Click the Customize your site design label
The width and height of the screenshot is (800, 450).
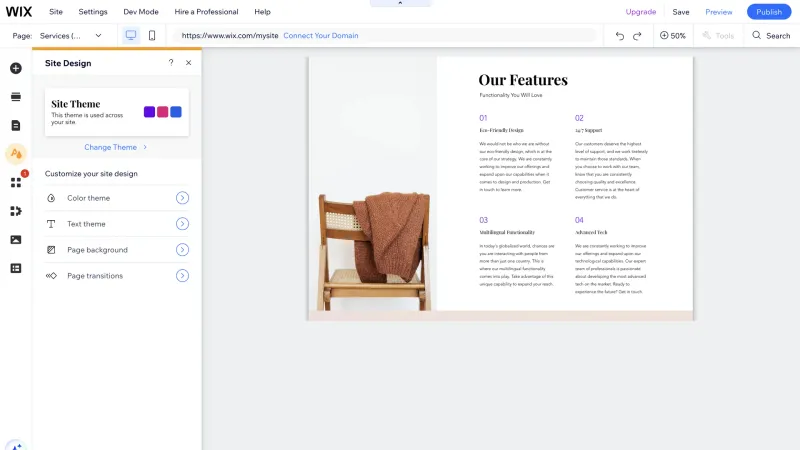[91, 174]
